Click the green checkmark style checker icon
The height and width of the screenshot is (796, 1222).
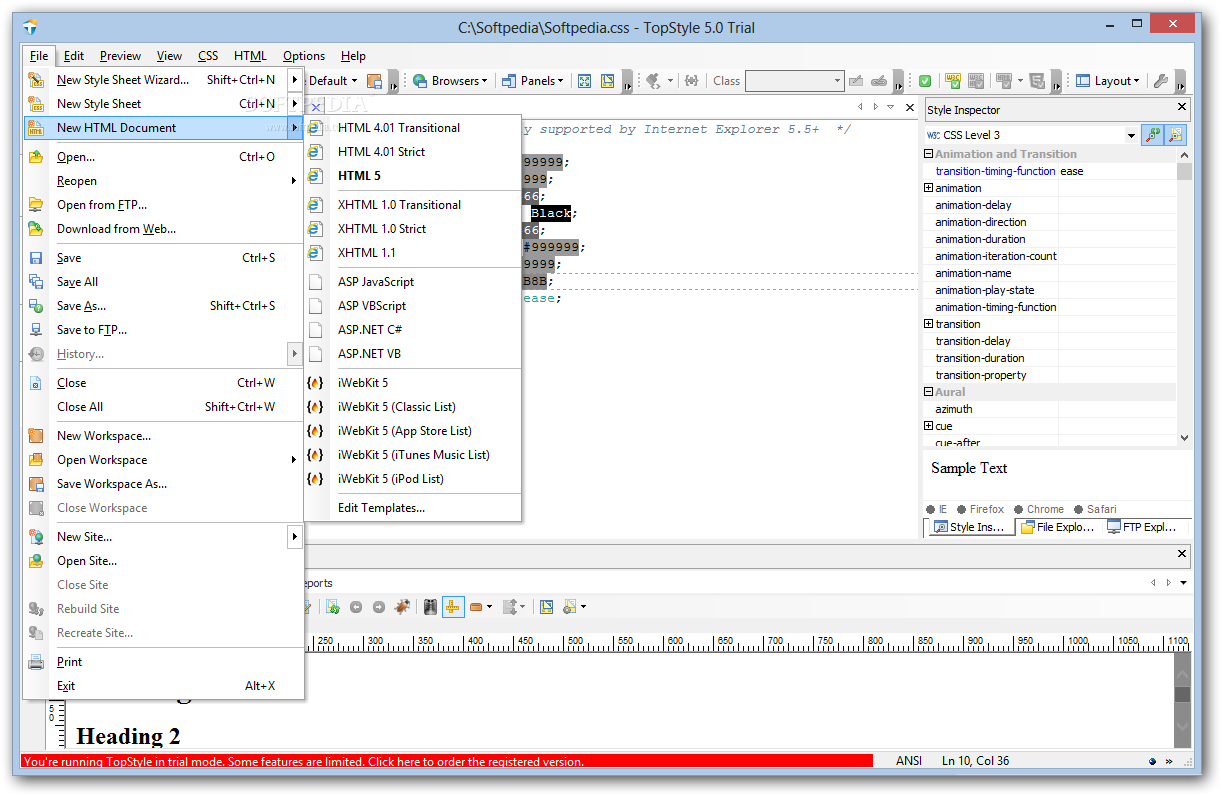(x=926, y=81)
